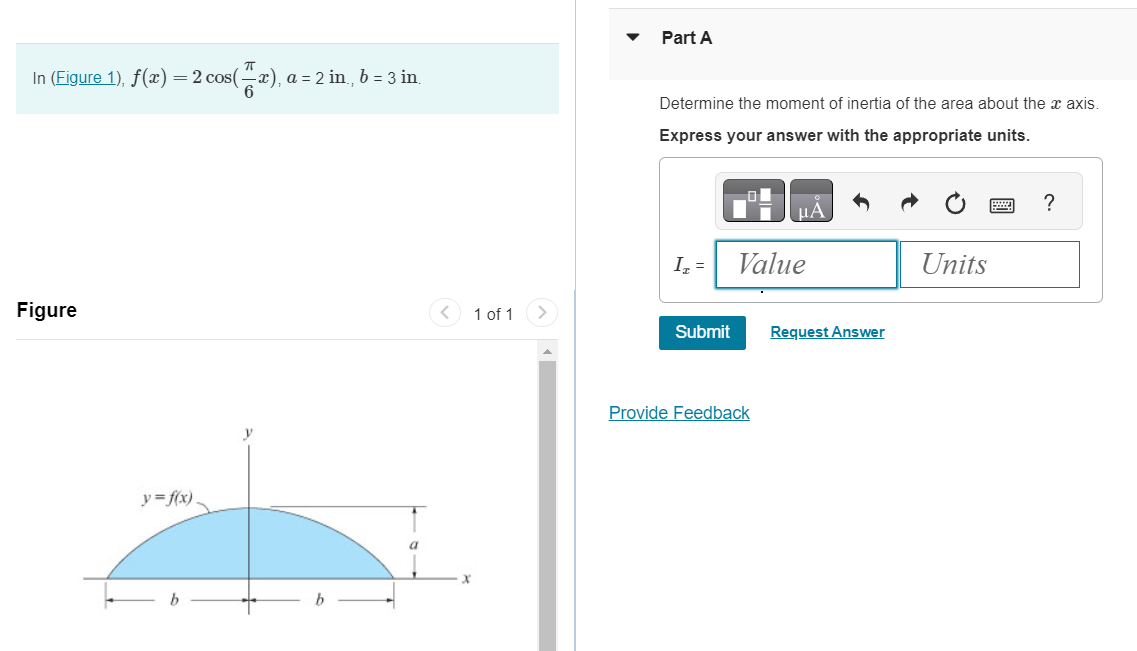Click the reset answer icon
Viewport: 1137px width, 651px height.
tap(955, 202)
